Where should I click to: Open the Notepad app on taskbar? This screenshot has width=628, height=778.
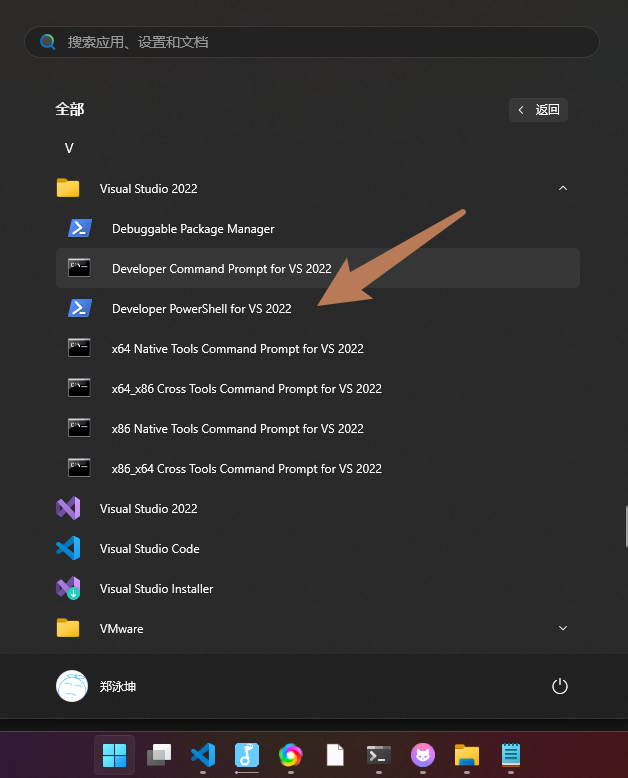(x=511, y=755)
